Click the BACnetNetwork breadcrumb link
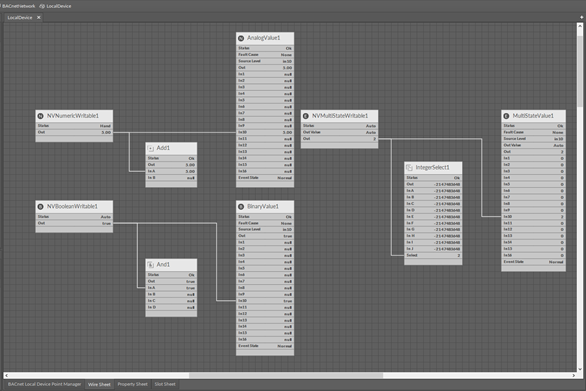Screen dimensions: 586x391 (18, 6)
